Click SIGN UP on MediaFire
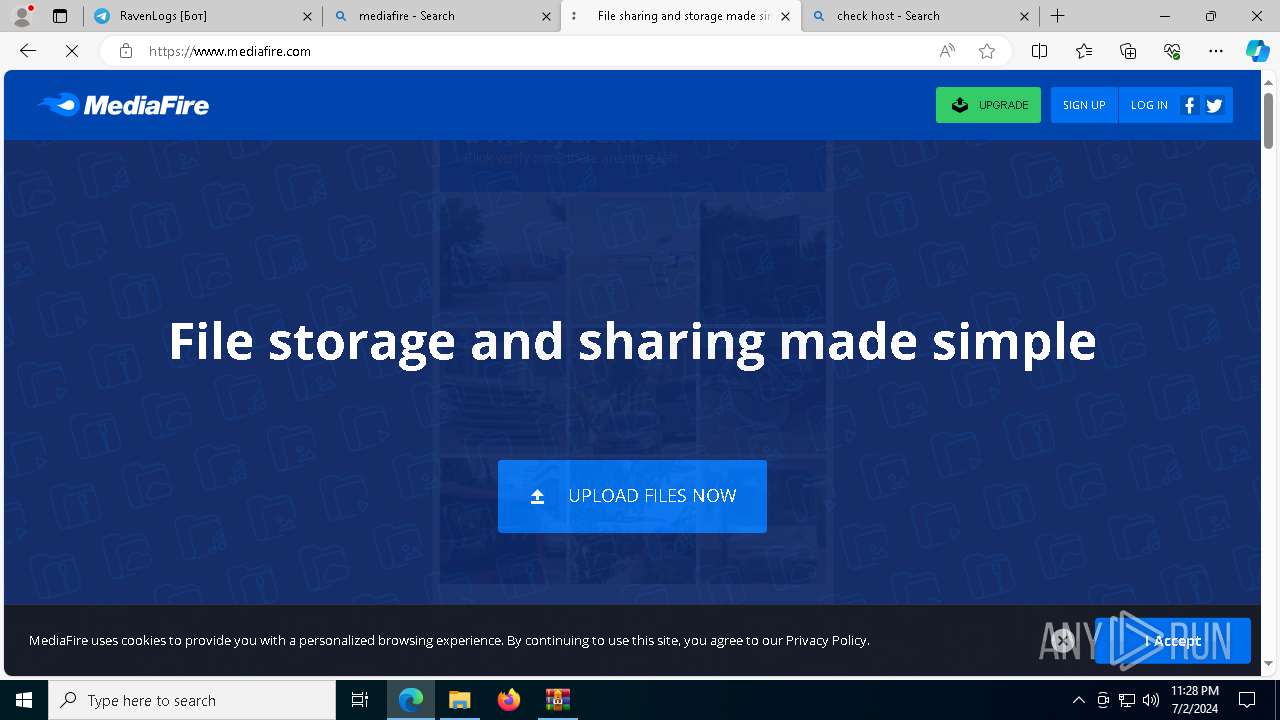 coord(1084,105)
